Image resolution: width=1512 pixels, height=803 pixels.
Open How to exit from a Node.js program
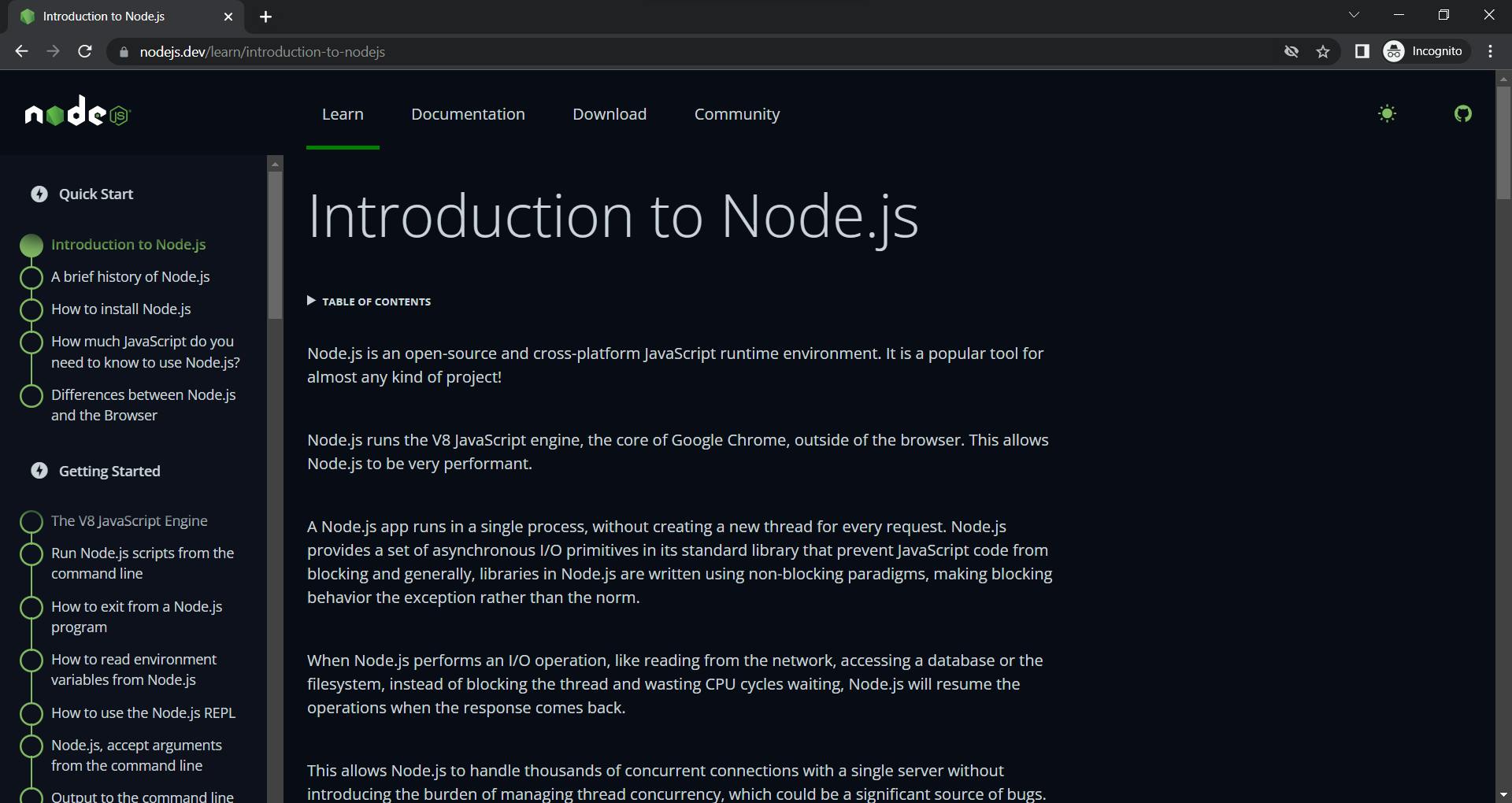137,616
